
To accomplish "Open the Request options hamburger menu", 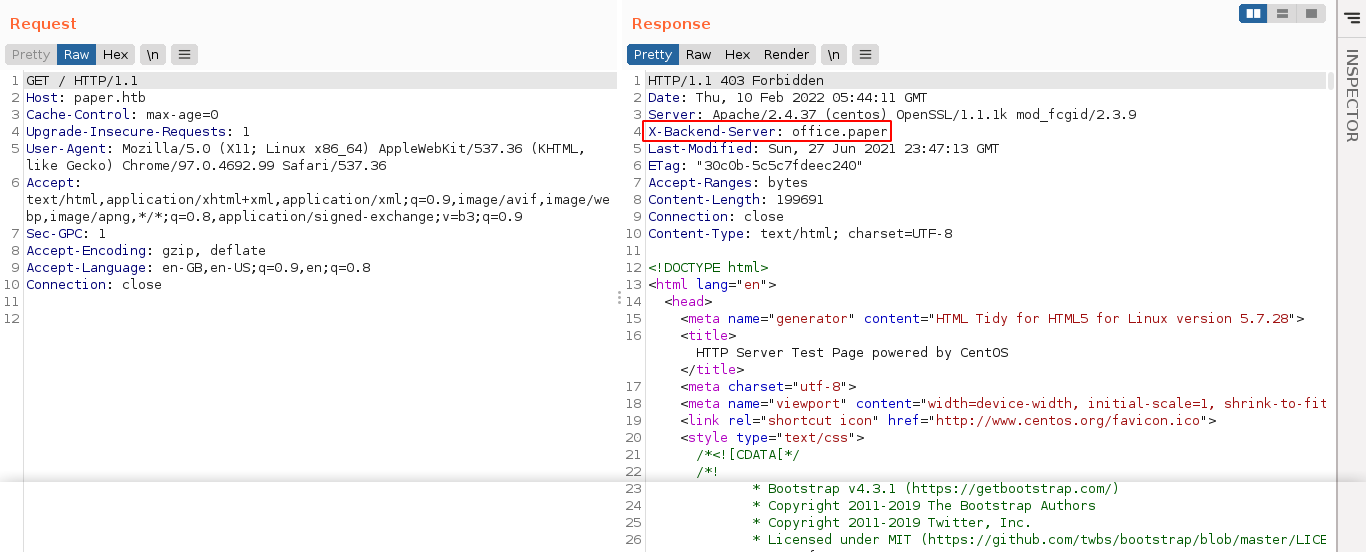I will 184,55.
